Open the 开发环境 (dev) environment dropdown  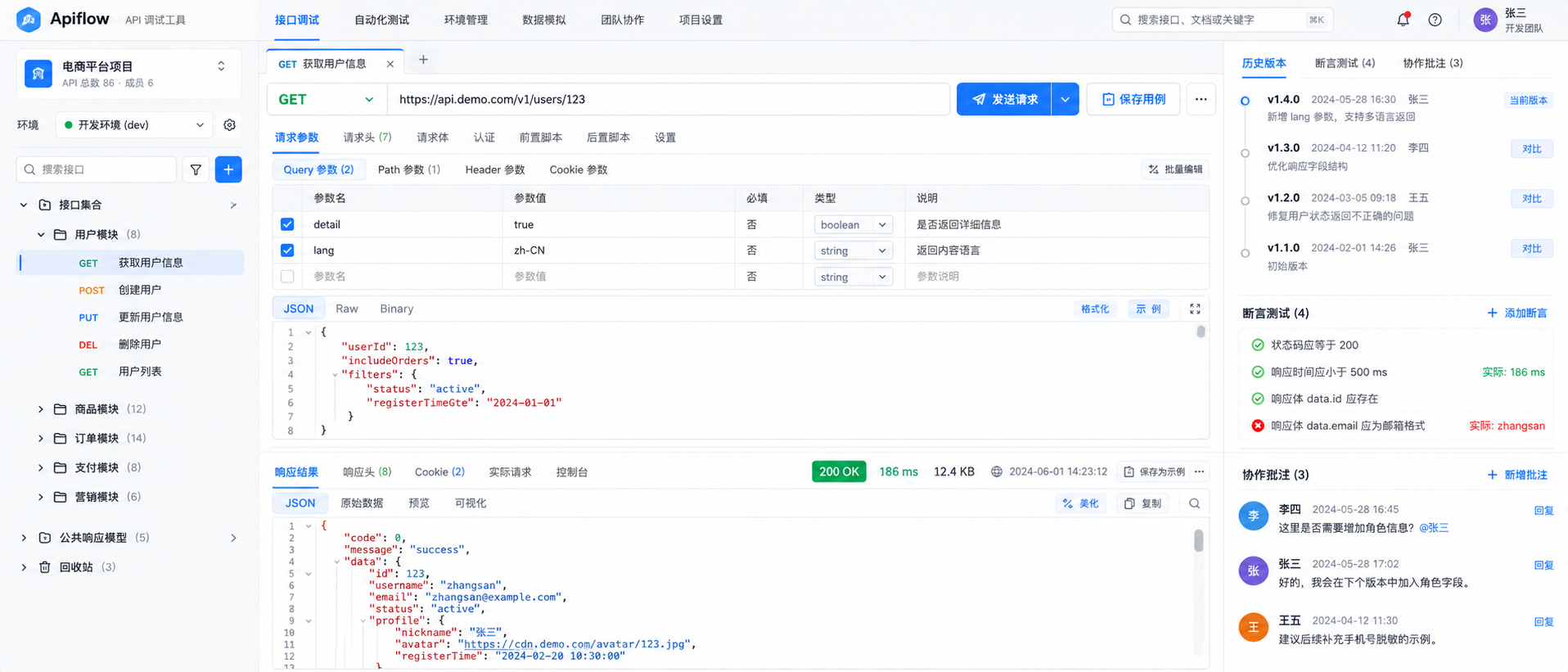point(134,124)
